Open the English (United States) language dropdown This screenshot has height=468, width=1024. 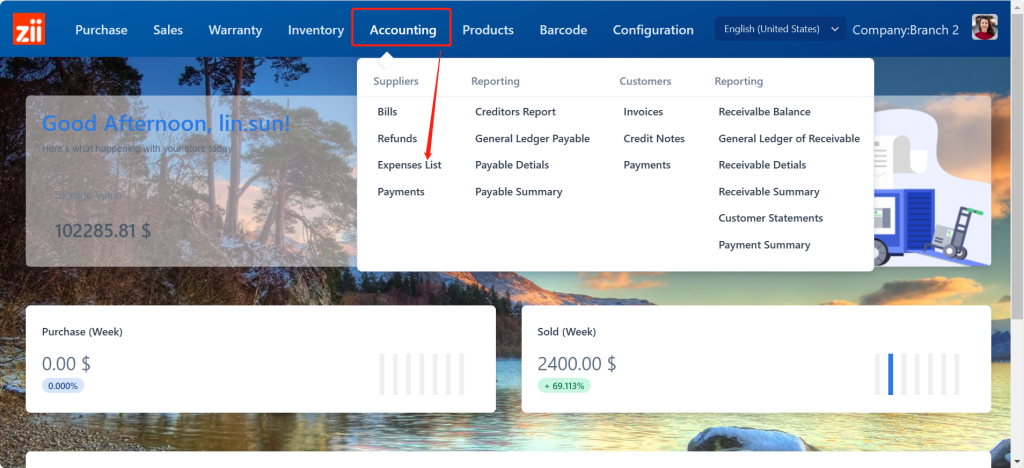click(x=781, y=29)
